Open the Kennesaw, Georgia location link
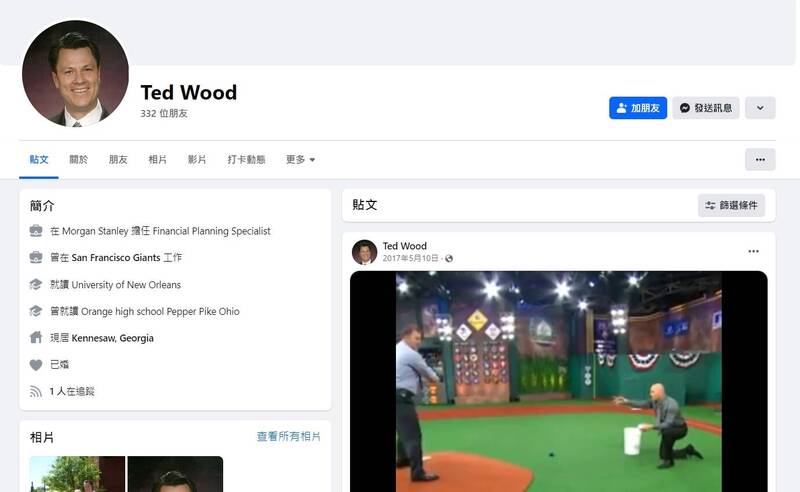 pyautogui.click(x=112, y=338)
